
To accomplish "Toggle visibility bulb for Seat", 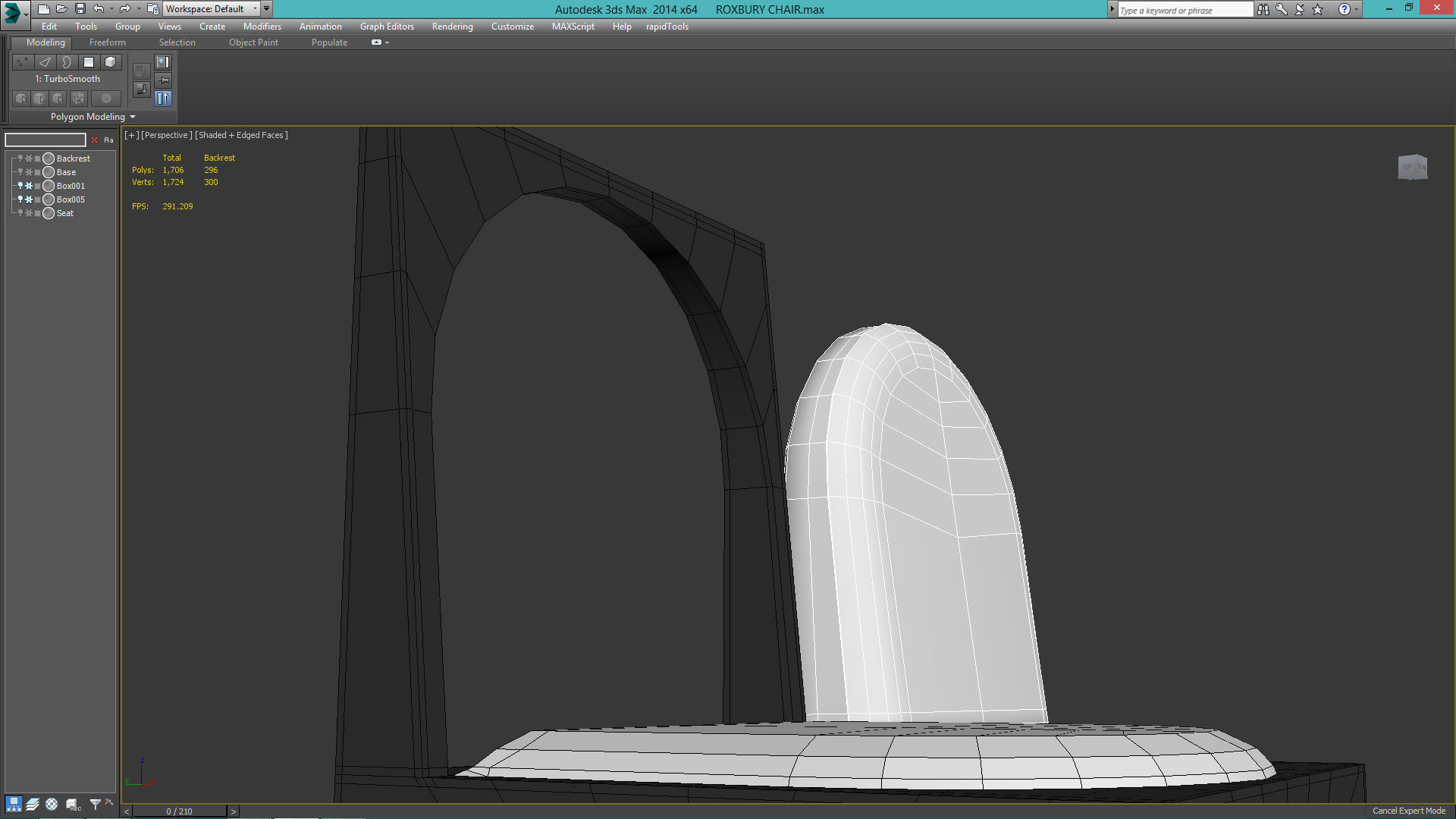I will coord(20,213).
